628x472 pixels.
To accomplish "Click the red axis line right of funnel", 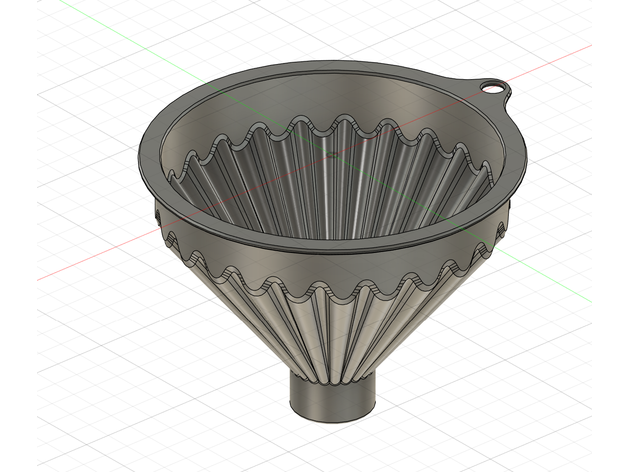I will click(560, 57).
